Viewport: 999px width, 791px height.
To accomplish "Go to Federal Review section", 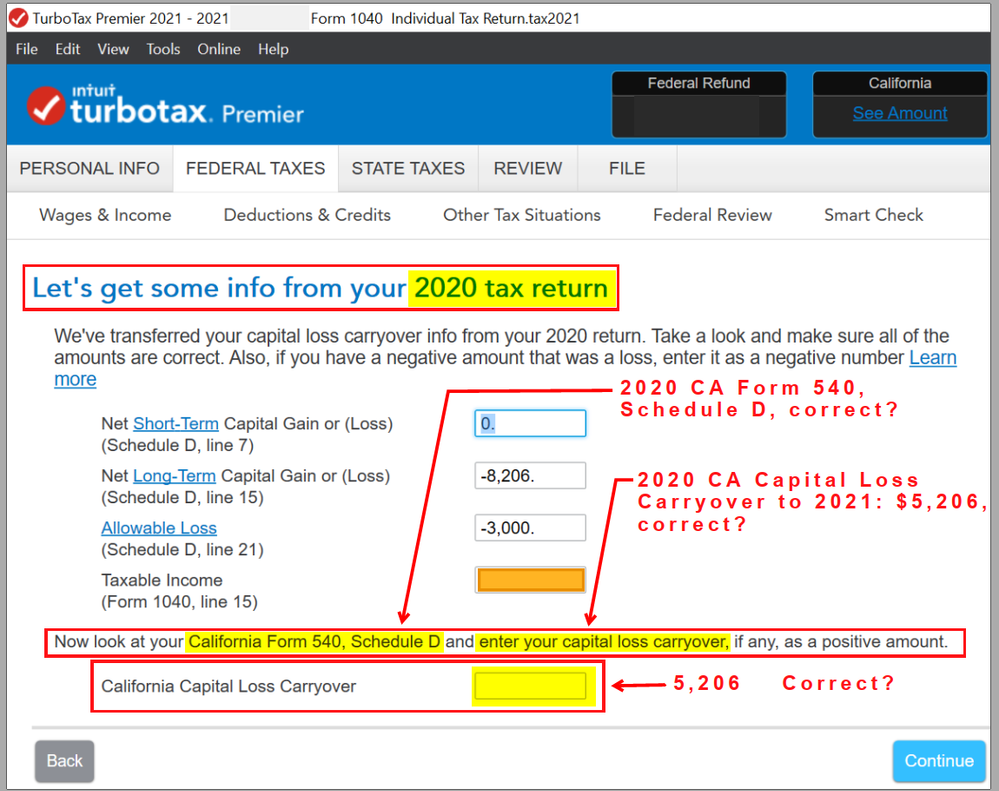I will [x=712, y=215].
